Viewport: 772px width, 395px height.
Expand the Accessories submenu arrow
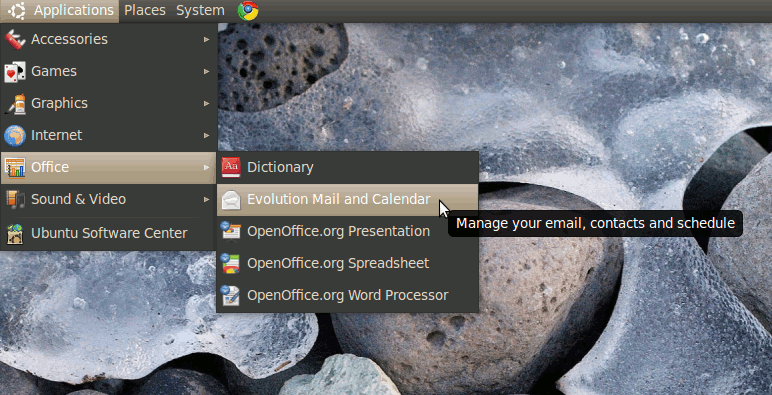(x=207, y=39)
